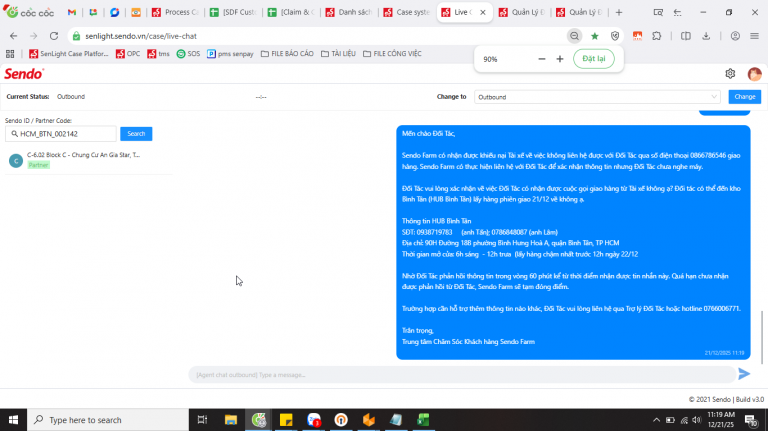This screenshot has height=431, width=768.
Task: Switch to the Danh sách tab
Action: (349, 12)
